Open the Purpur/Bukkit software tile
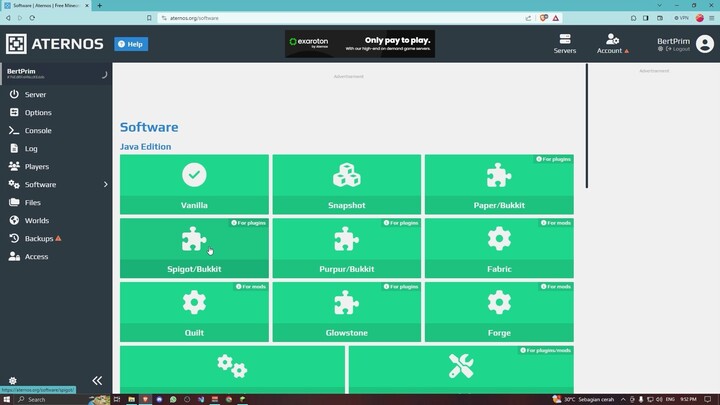The height and width of the screenshot is (405, 720). (x=347, y=248)
